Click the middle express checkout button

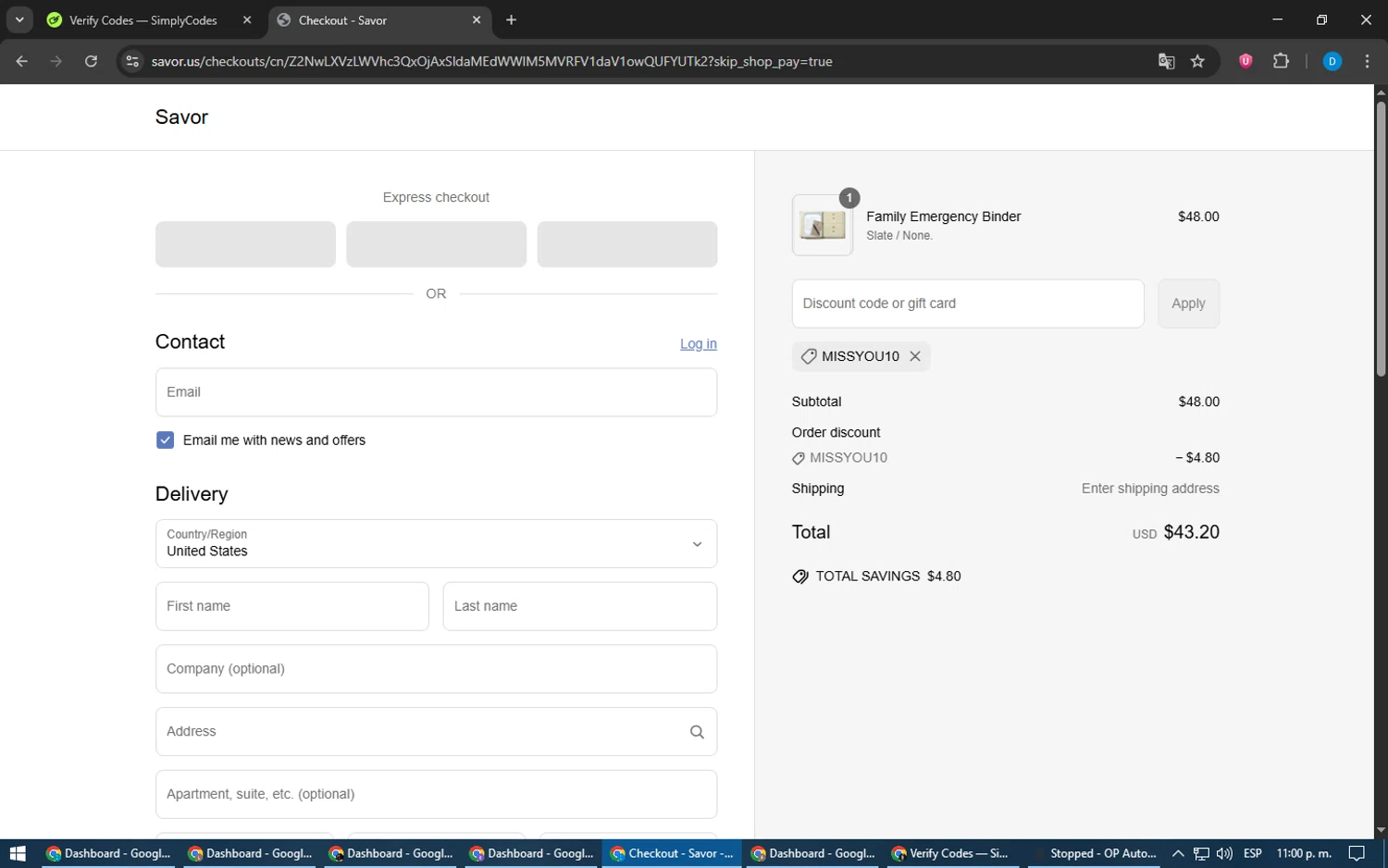click(436, 244)
